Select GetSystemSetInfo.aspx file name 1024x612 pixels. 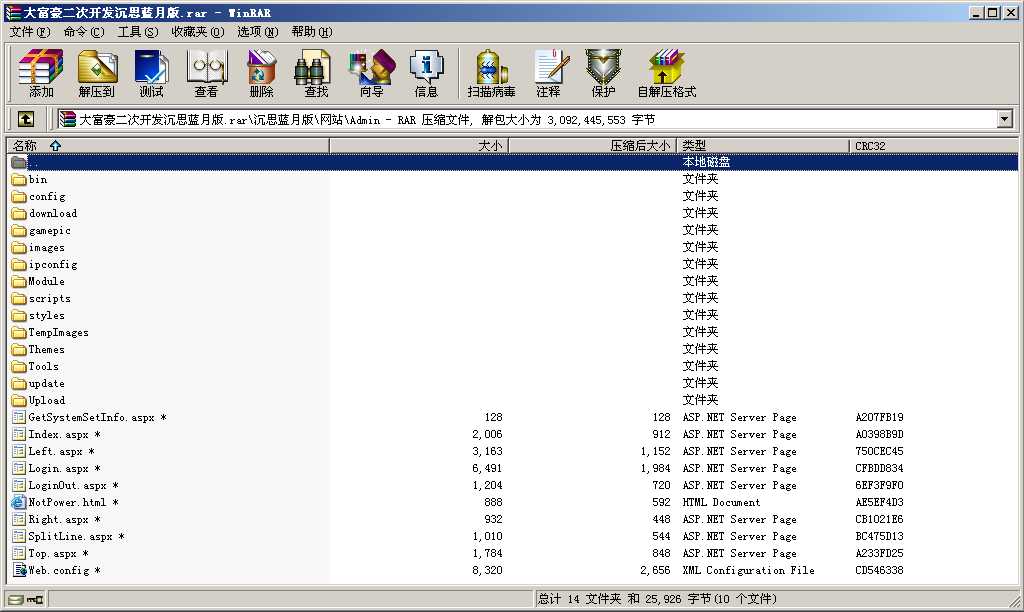point(97,417)
